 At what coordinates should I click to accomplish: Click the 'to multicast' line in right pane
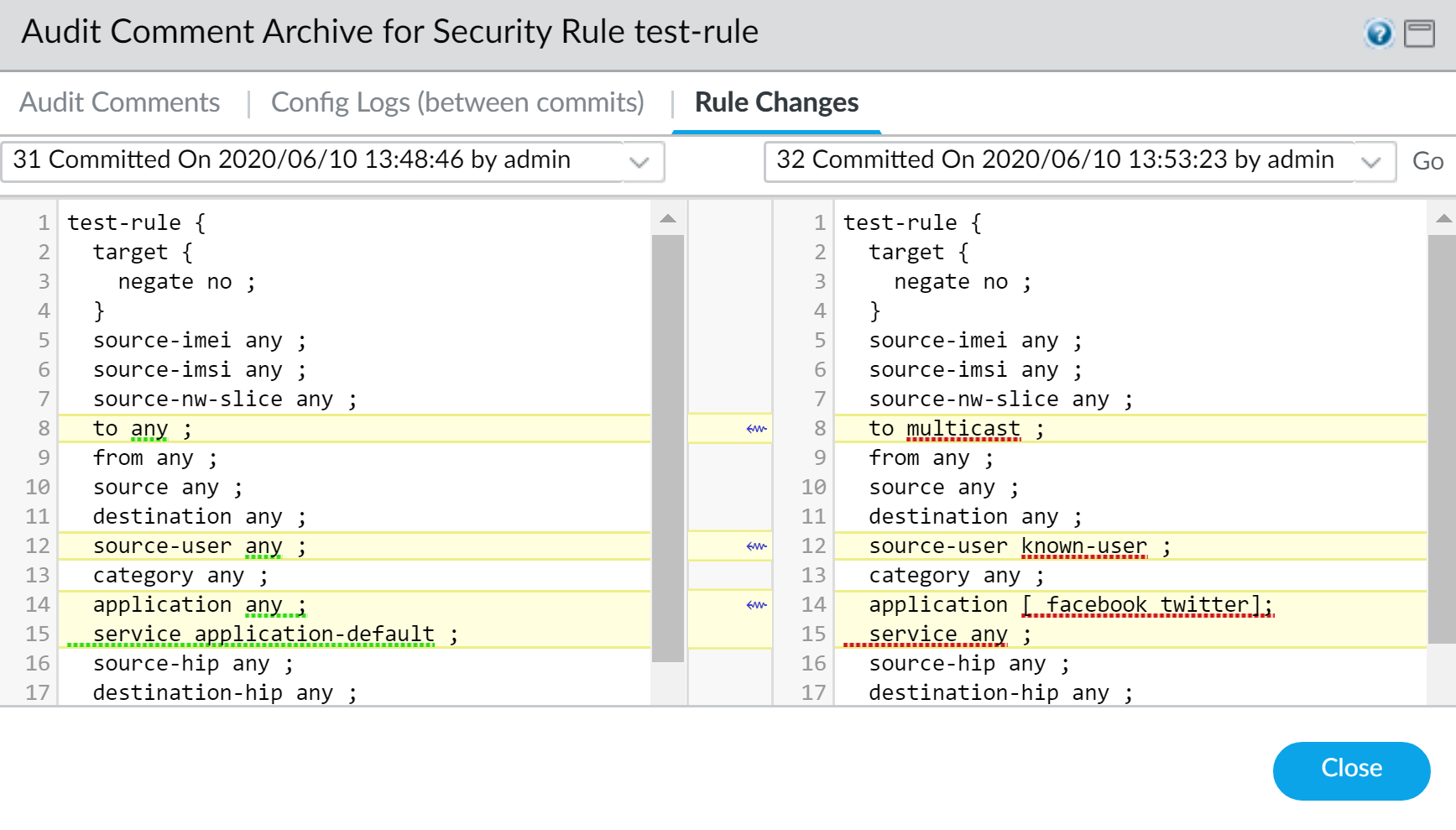point(956,429)
